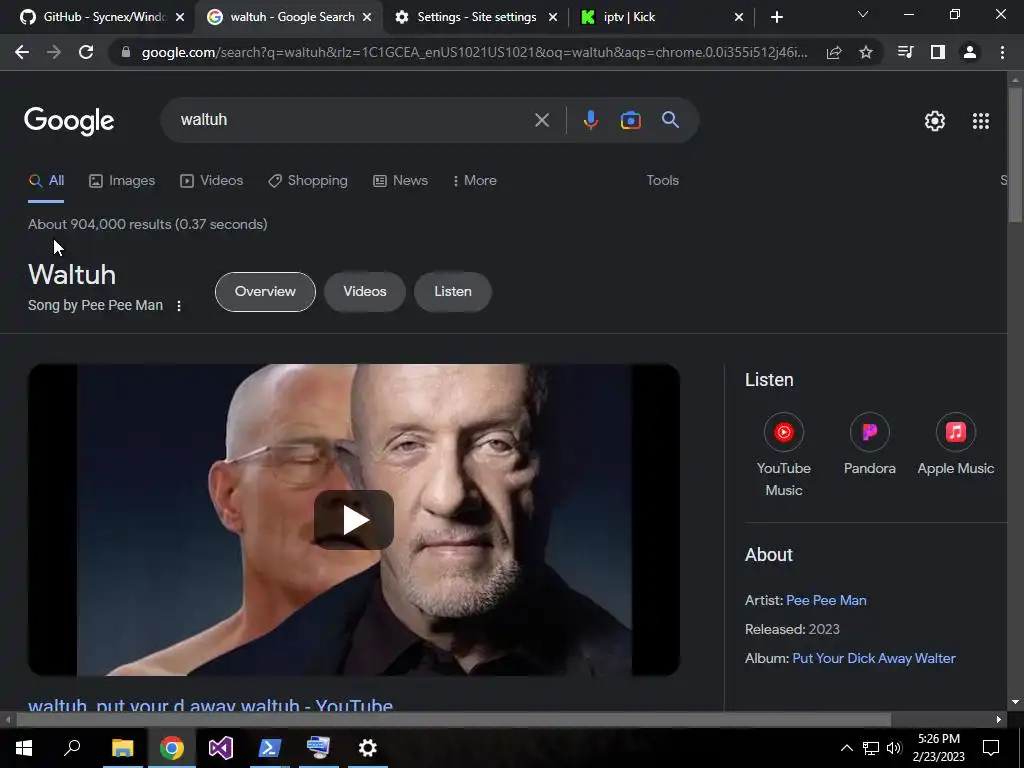Open Apple Music listen option
Viewport: 1024px width, 768px height.
click(x=955, y=444)
